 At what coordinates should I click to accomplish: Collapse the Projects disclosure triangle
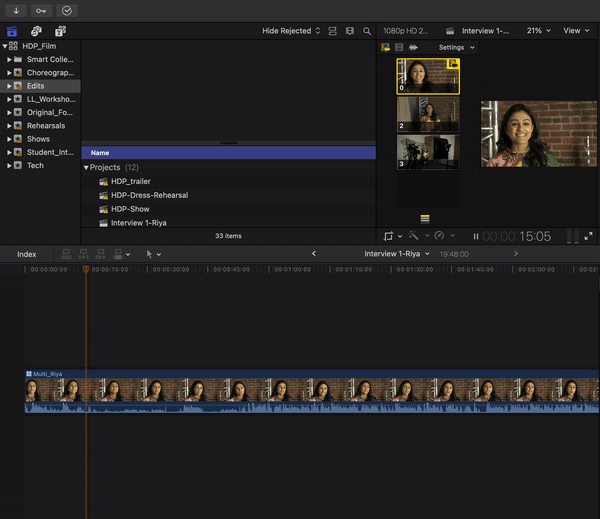[x=86, y=168]
